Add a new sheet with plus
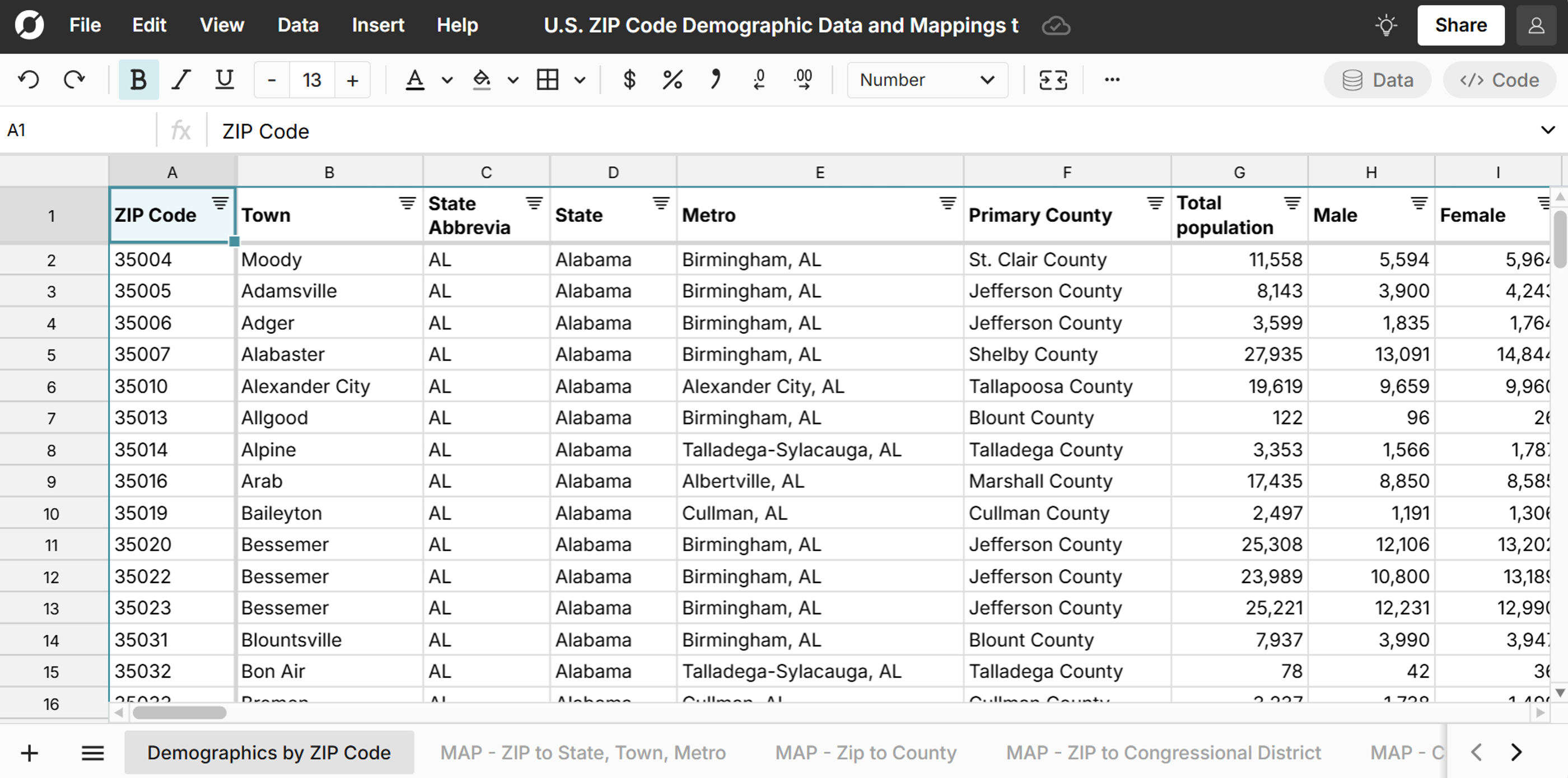1568x778 pixels. click(29, 754)
